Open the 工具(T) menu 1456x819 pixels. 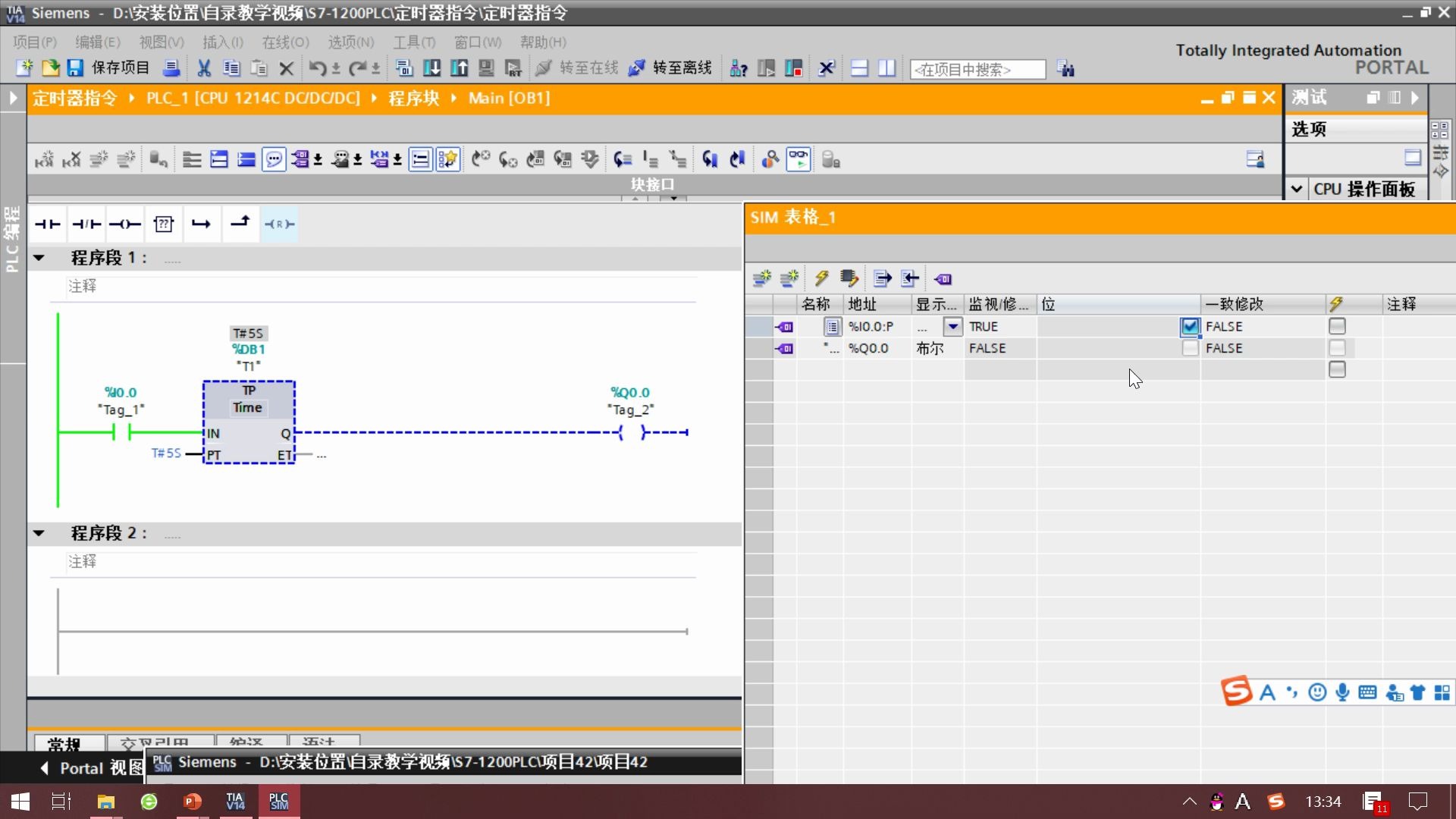point(414,42)
